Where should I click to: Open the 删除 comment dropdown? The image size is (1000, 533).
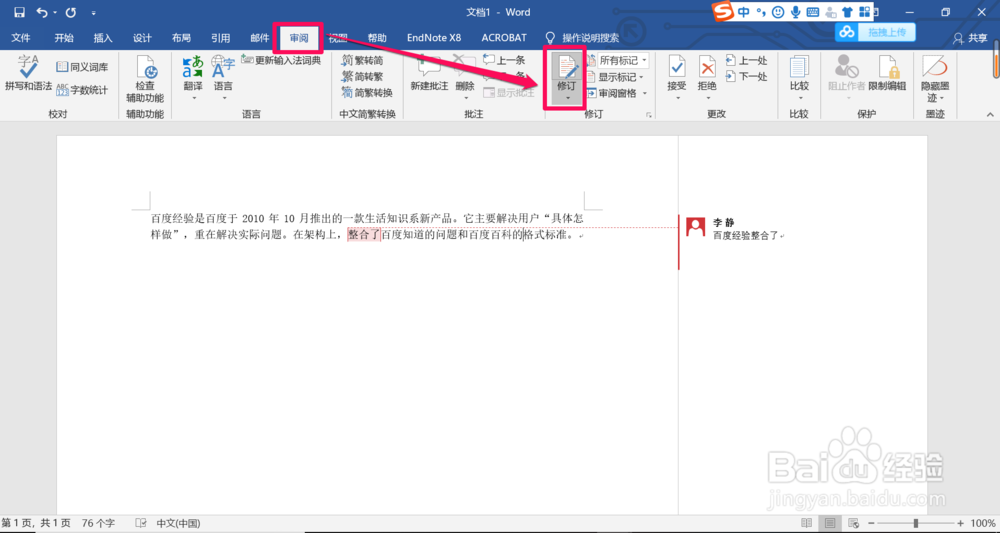coord(465,97)
